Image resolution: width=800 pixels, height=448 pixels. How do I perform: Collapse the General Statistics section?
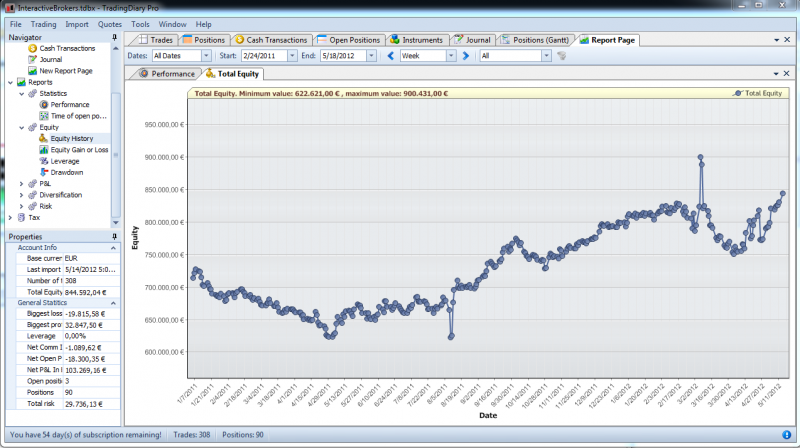113,303
